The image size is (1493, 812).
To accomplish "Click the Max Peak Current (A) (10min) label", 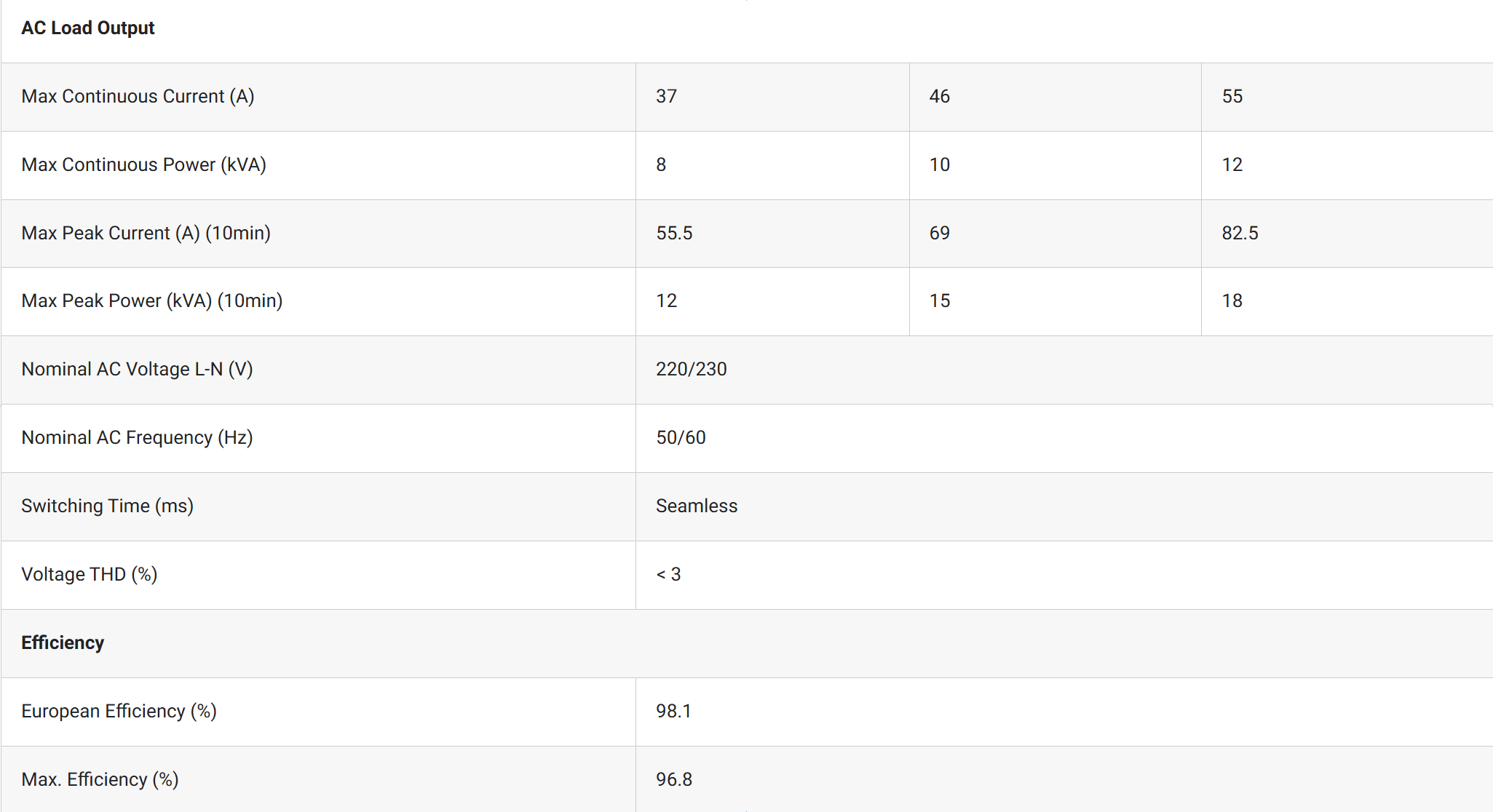I will tap(146, 234).
